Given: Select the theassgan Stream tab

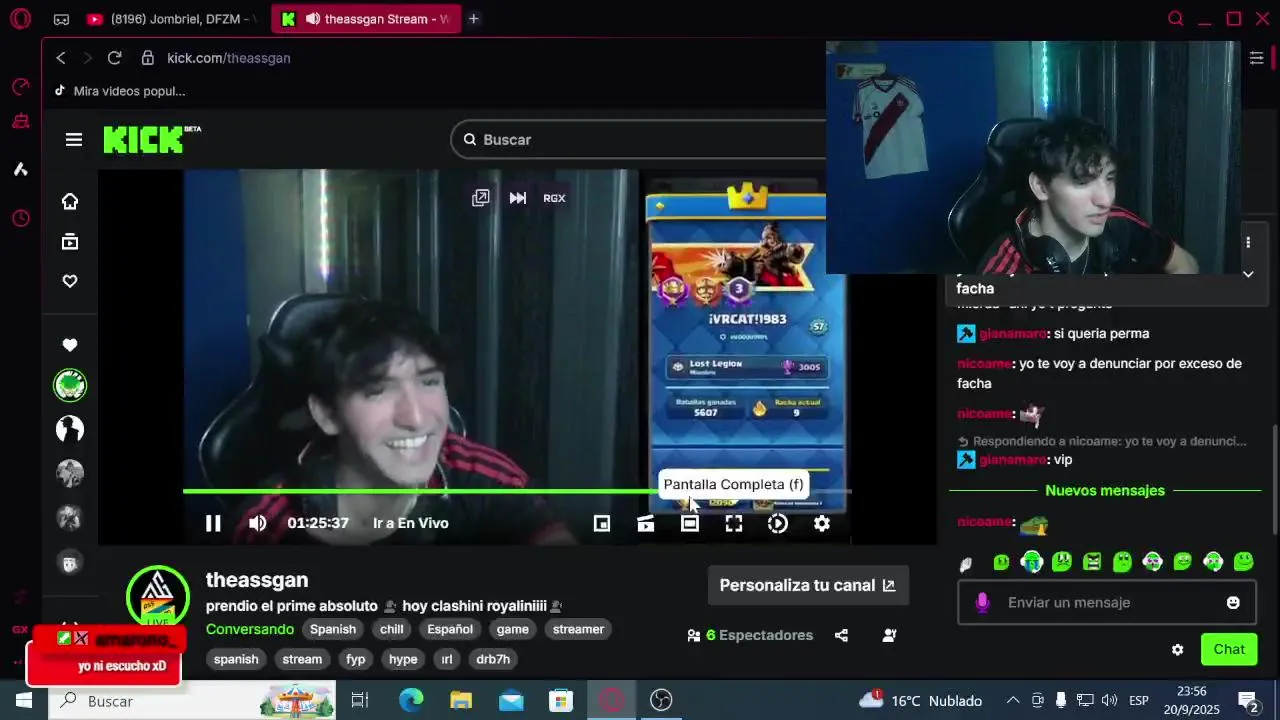Looking at the screenshot, I should [367, 19].
